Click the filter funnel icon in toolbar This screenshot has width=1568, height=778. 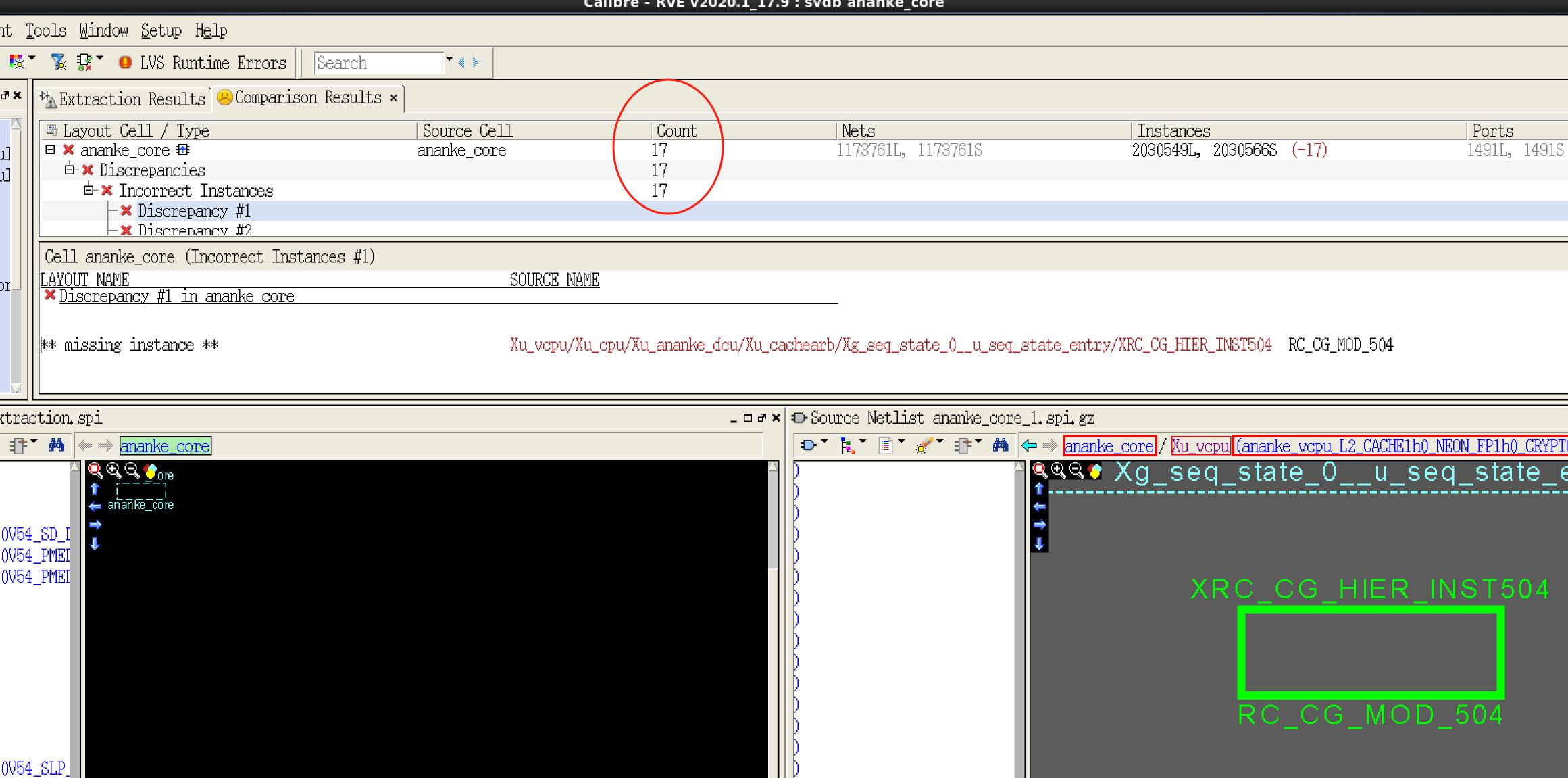(58, 62)
